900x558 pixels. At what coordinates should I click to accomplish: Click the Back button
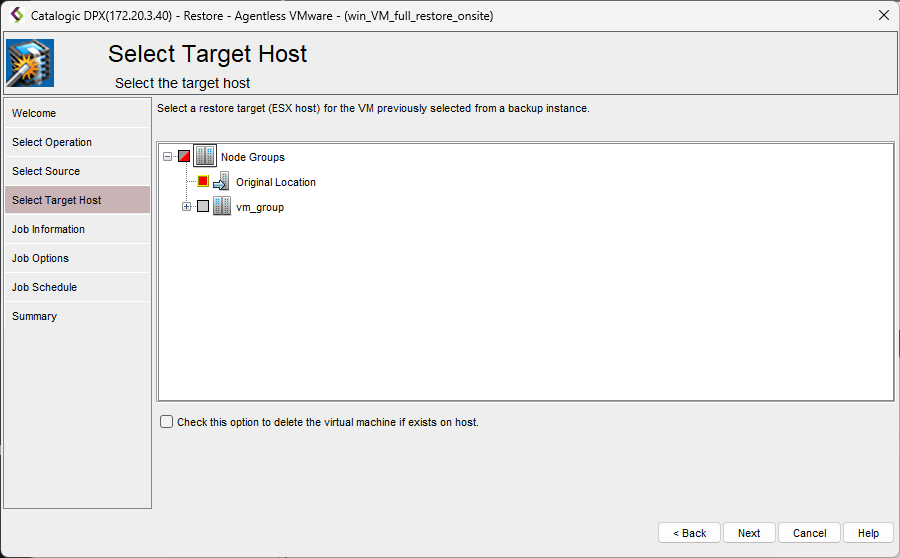point(689,533)
